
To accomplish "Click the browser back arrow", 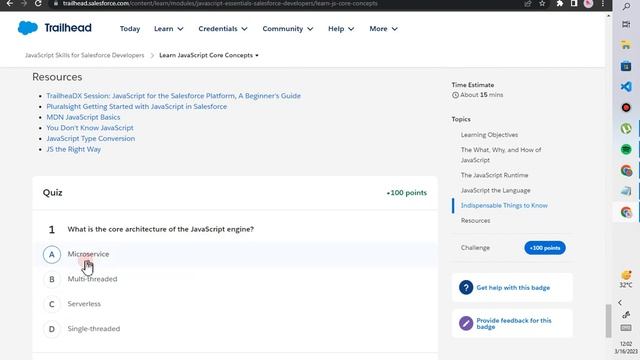I will pos(9,3).
